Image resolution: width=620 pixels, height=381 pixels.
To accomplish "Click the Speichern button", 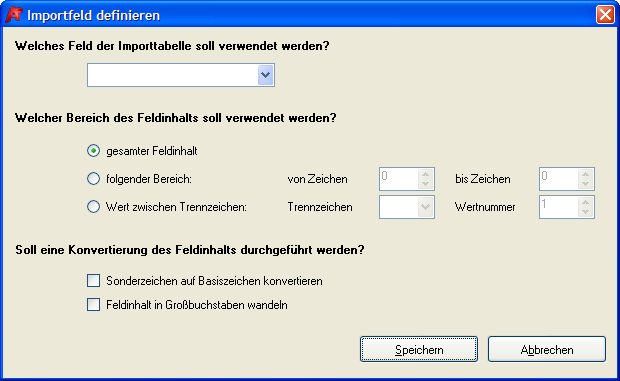I will pos(419,349).
